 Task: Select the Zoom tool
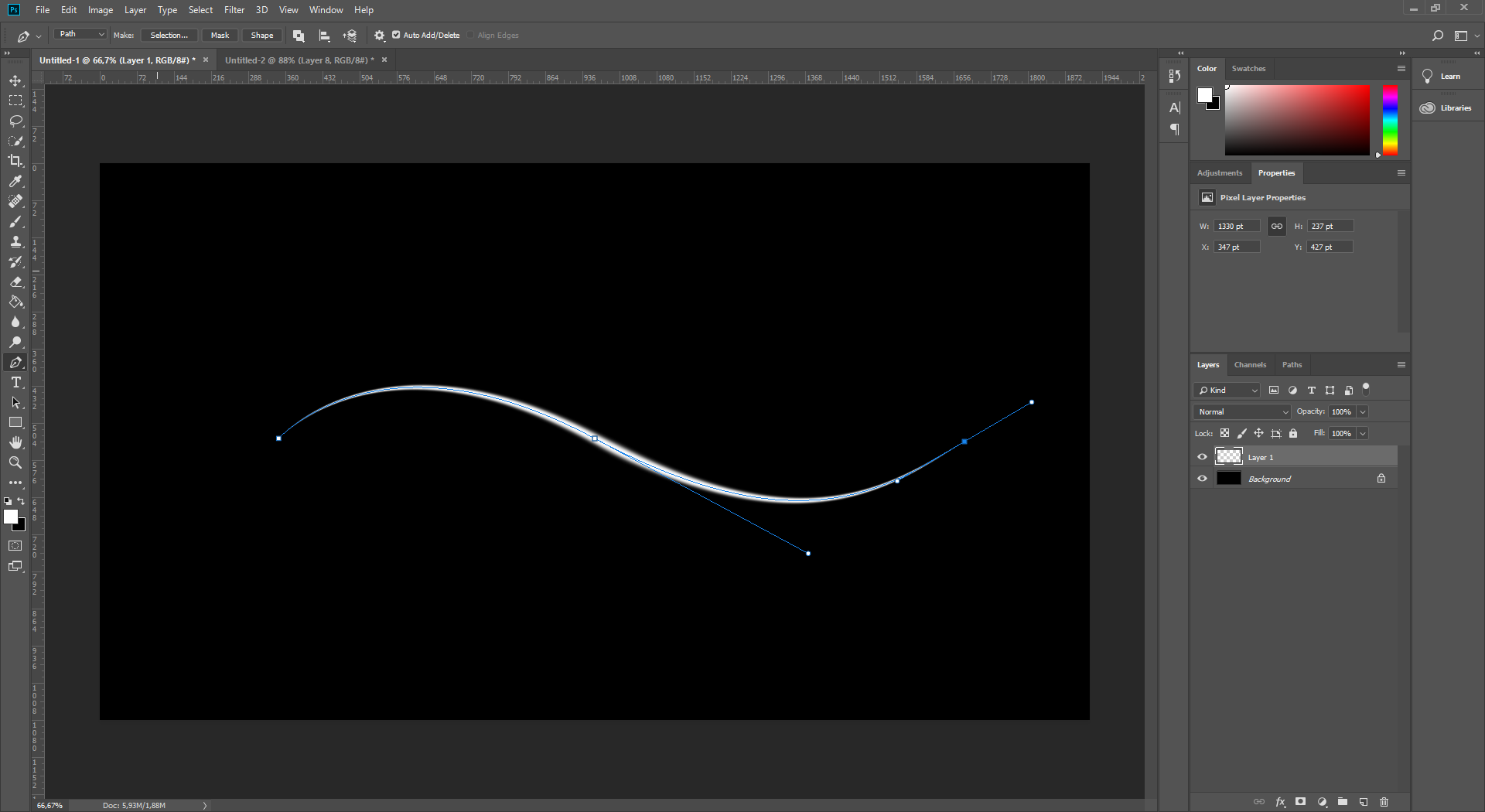15,462
